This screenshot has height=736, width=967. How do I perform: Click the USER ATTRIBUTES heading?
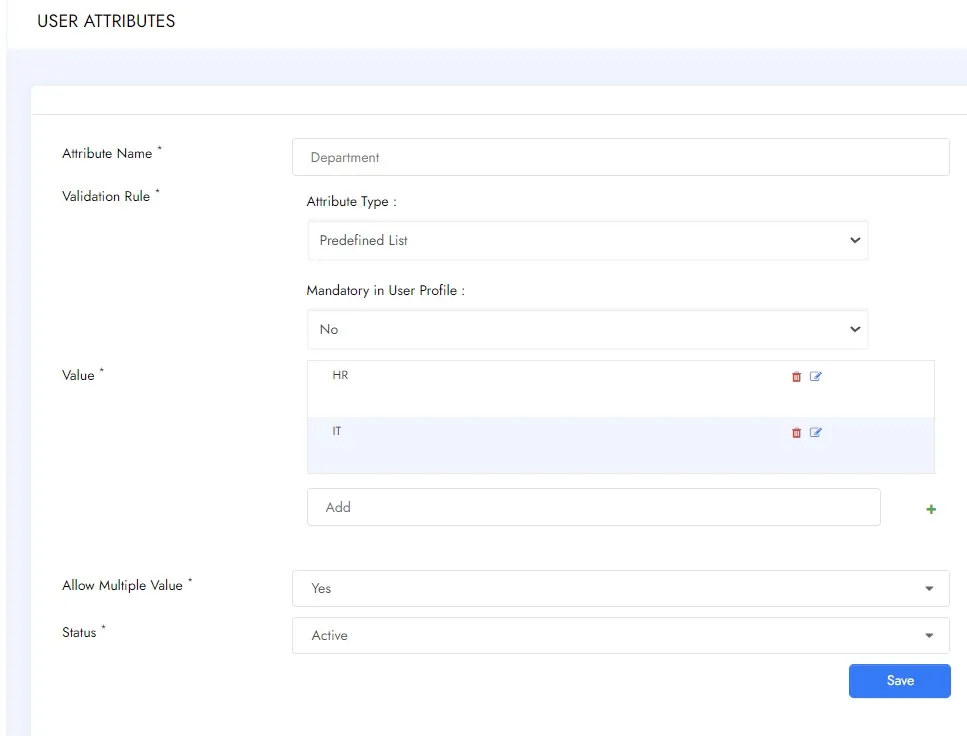[x=106, y=21]
